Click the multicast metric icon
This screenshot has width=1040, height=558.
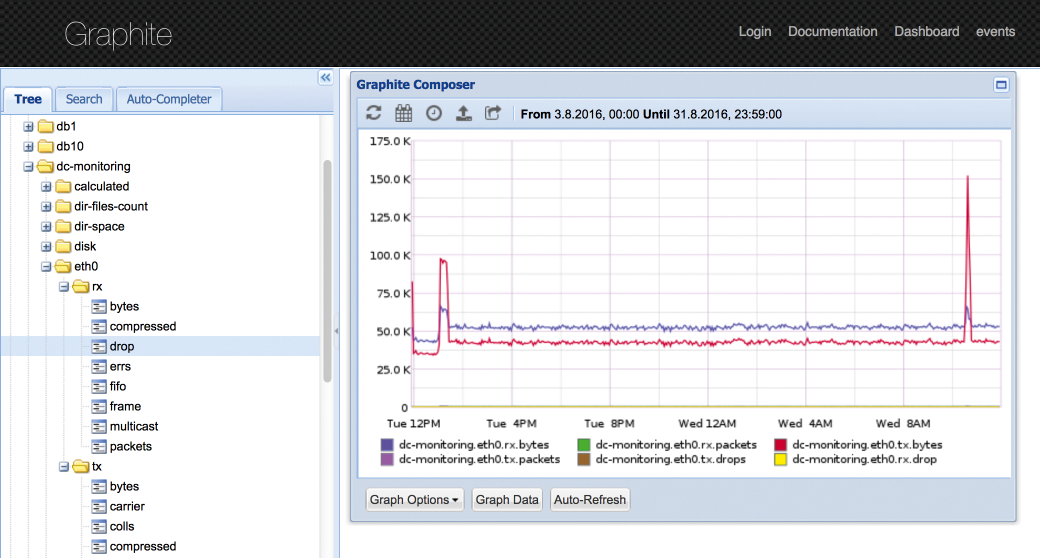coord(99,427)
